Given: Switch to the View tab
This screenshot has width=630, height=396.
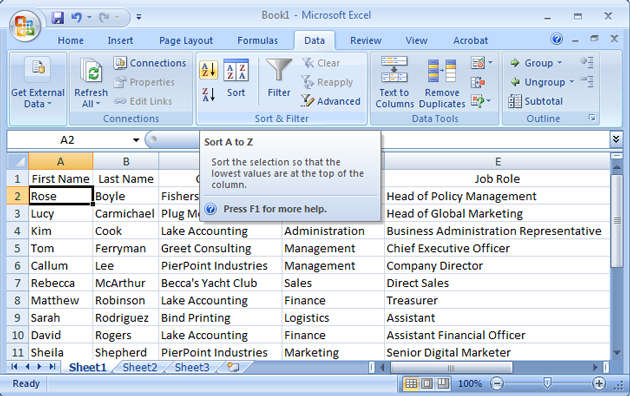Looking at the screenshot, I should click(x=416, y=41).
